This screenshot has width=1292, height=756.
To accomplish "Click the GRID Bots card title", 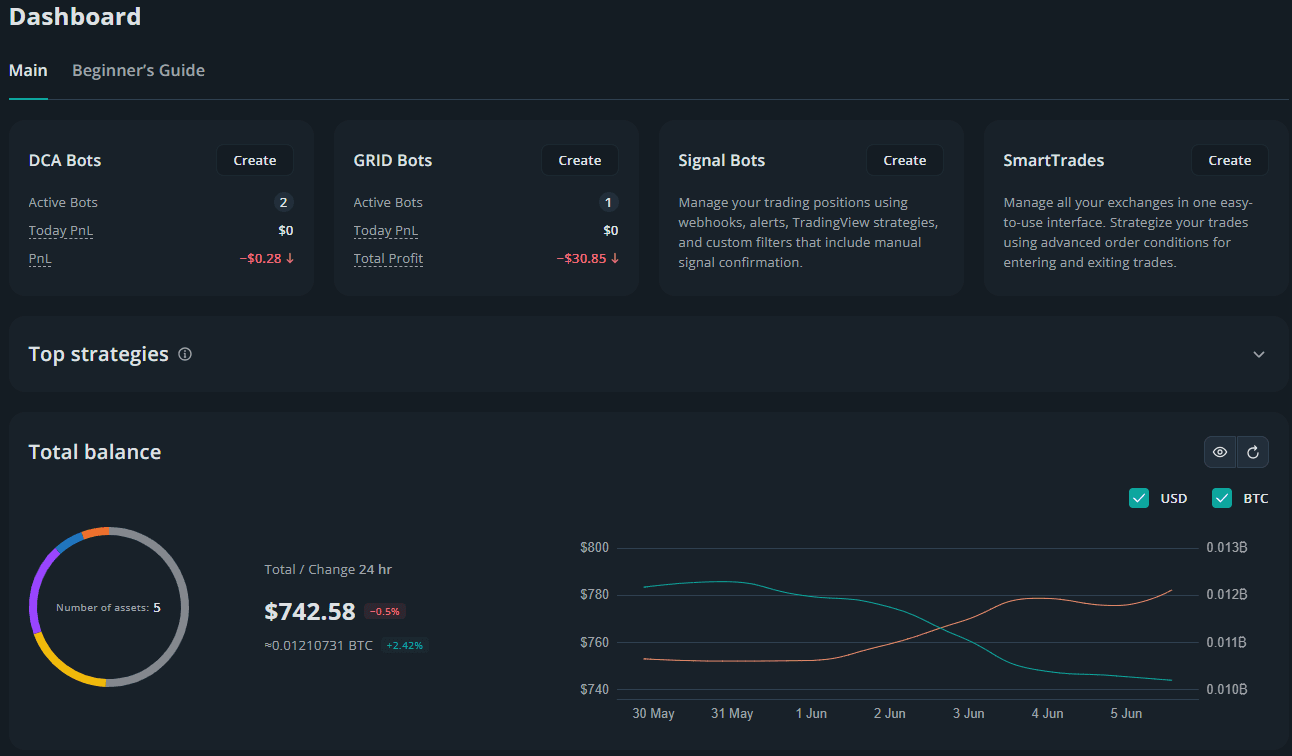I will coord(393,160).
